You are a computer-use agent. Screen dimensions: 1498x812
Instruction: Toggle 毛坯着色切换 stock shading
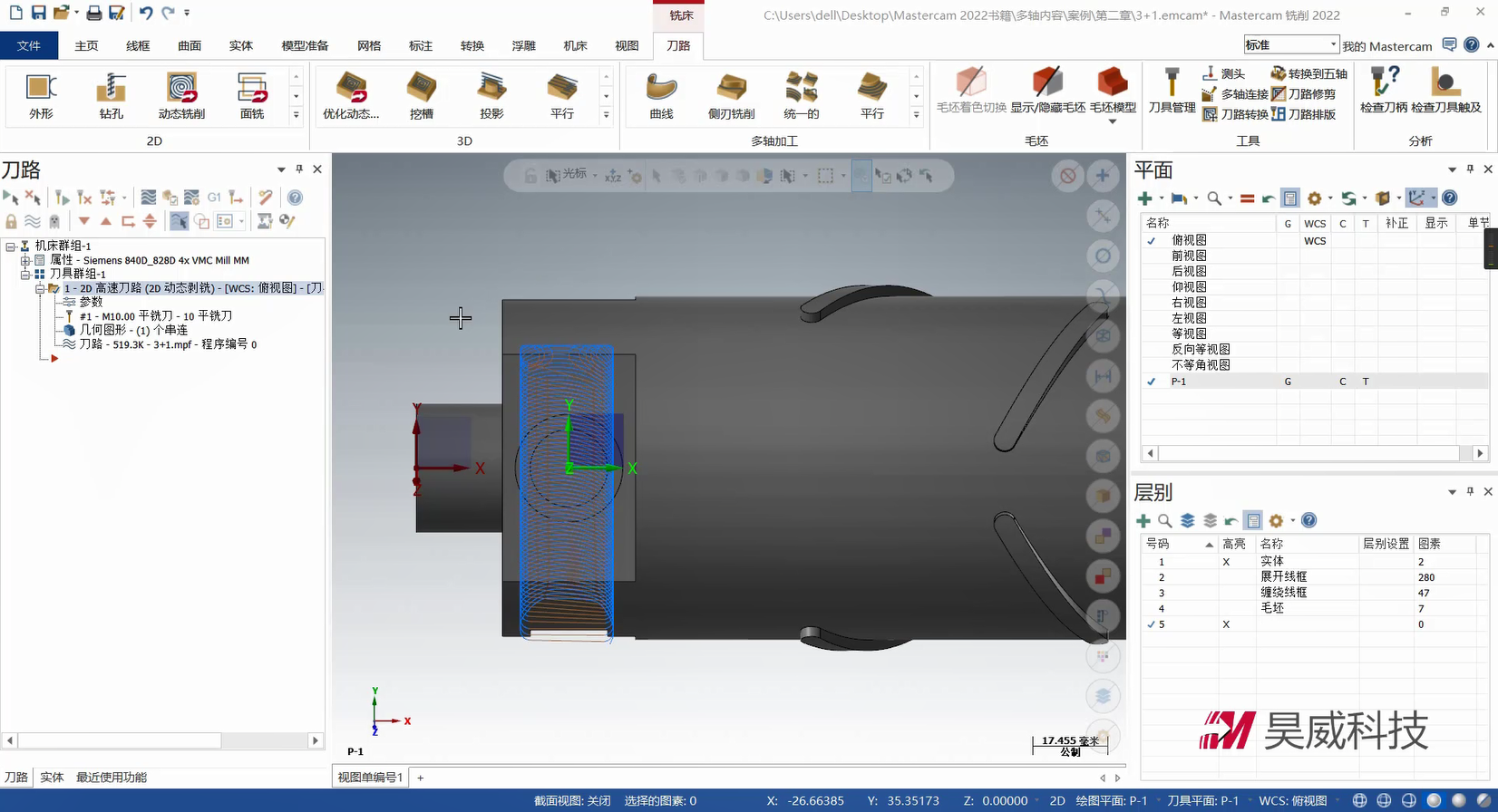tap(971, 91)
